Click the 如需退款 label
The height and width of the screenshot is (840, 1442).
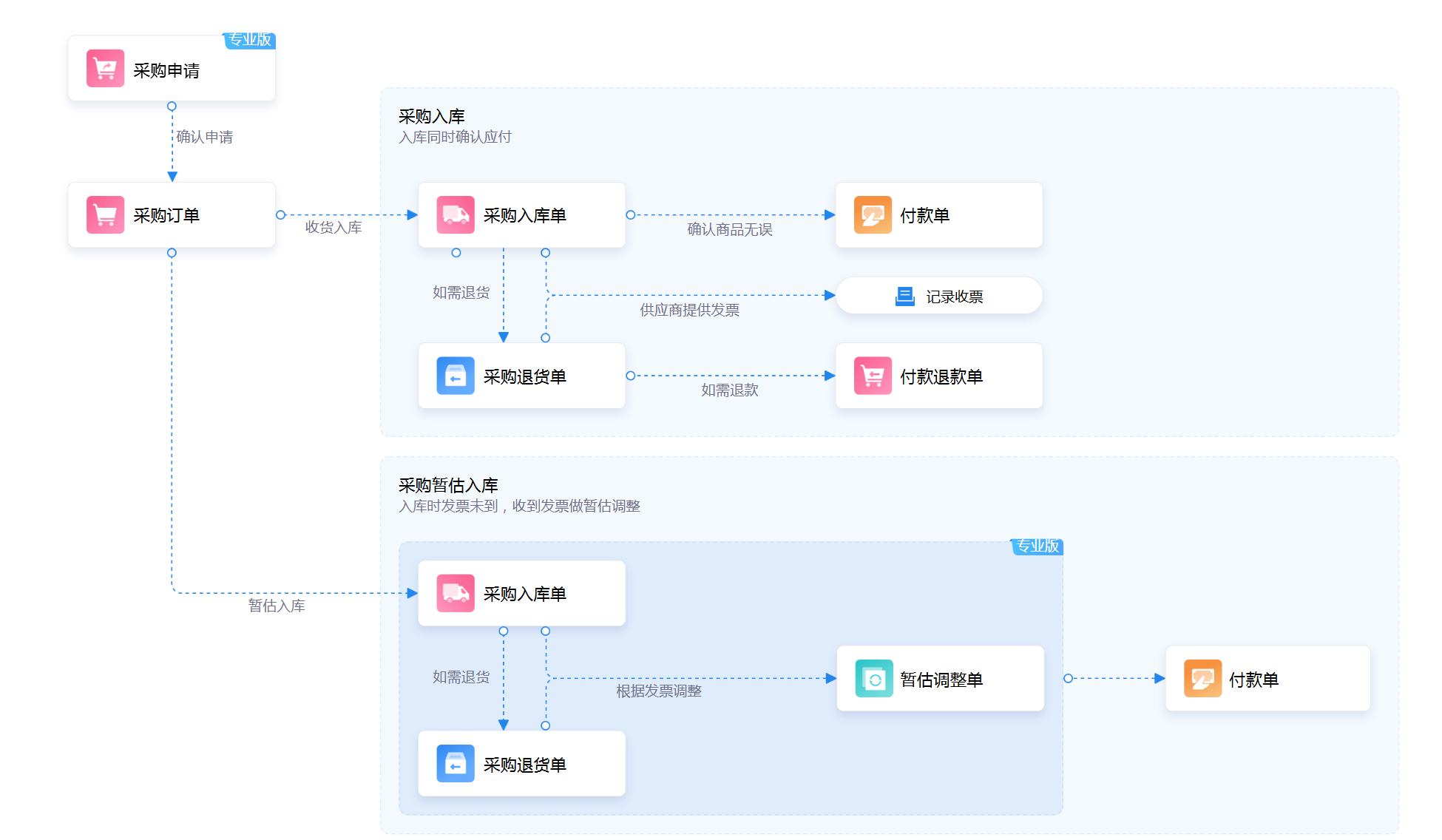[730, 390]
